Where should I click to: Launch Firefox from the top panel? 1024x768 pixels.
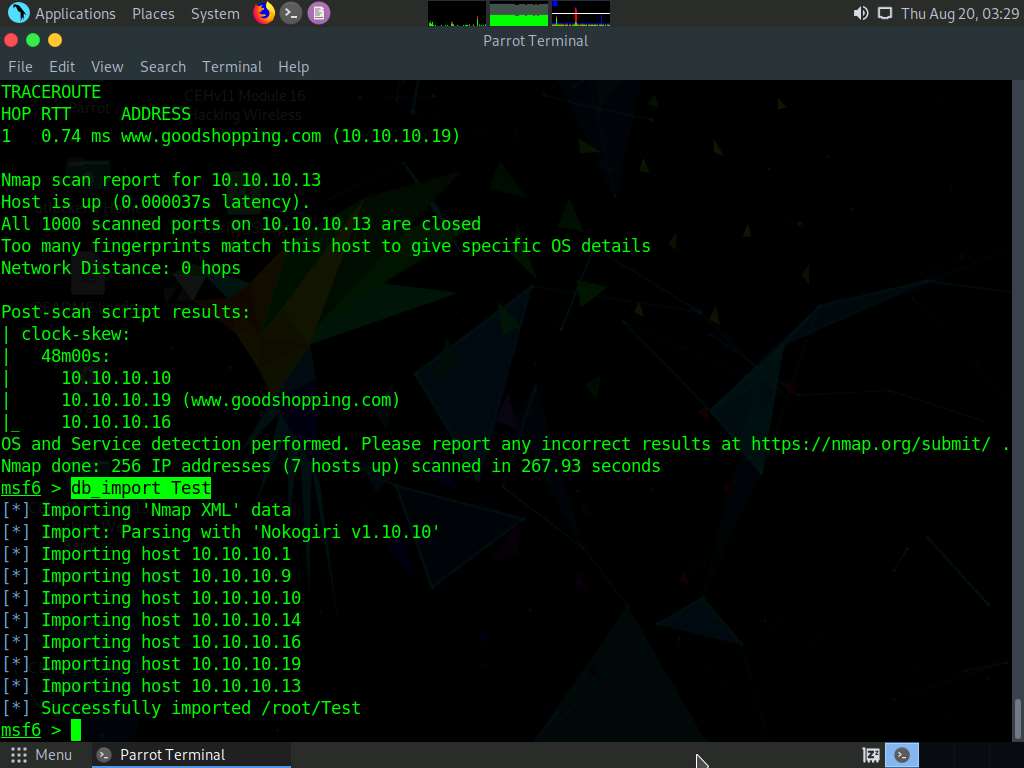click(264, 13)
